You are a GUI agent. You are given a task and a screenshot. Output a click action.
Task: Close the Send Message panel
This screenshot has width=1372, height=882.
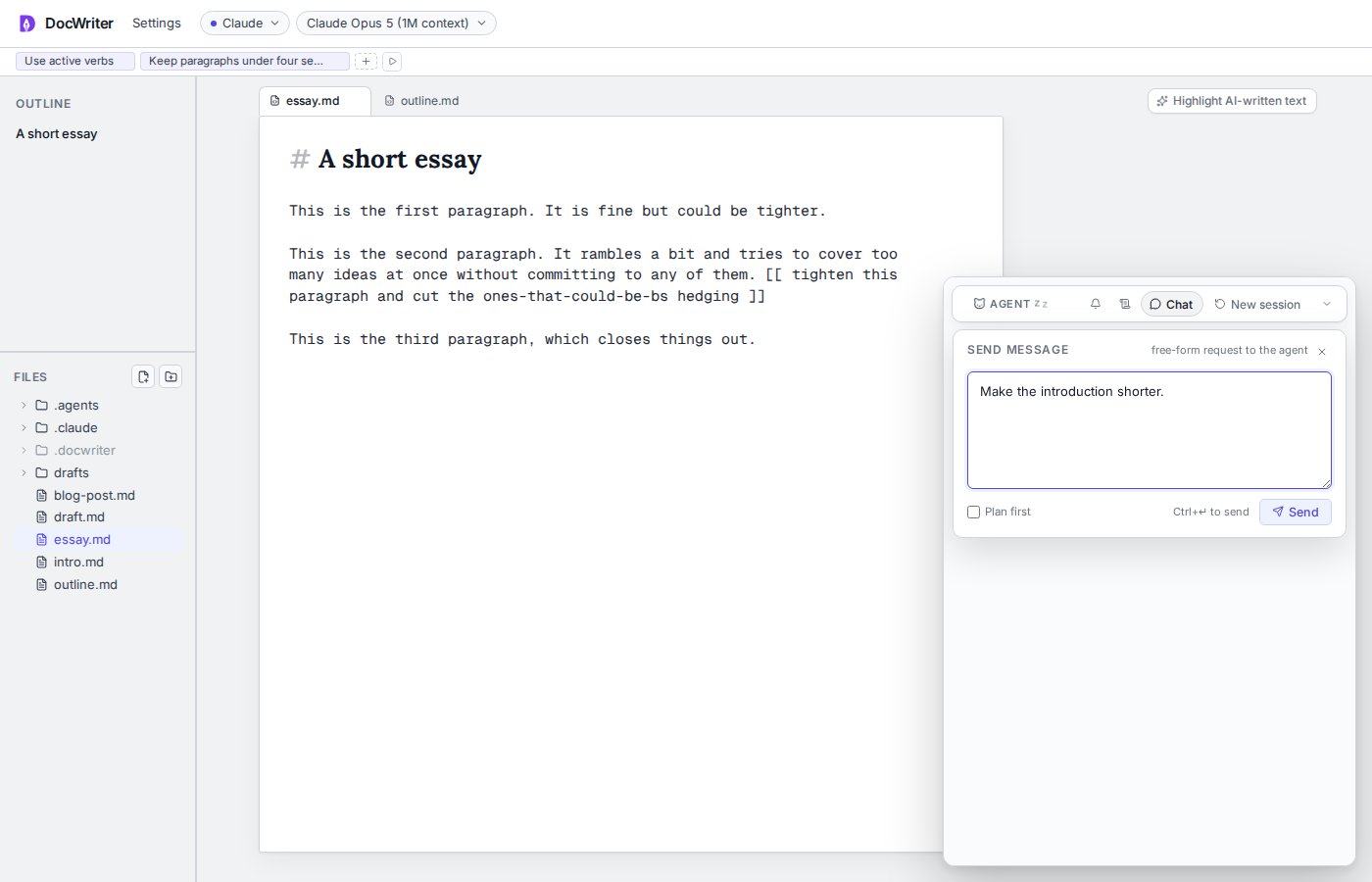(1322, 351)
